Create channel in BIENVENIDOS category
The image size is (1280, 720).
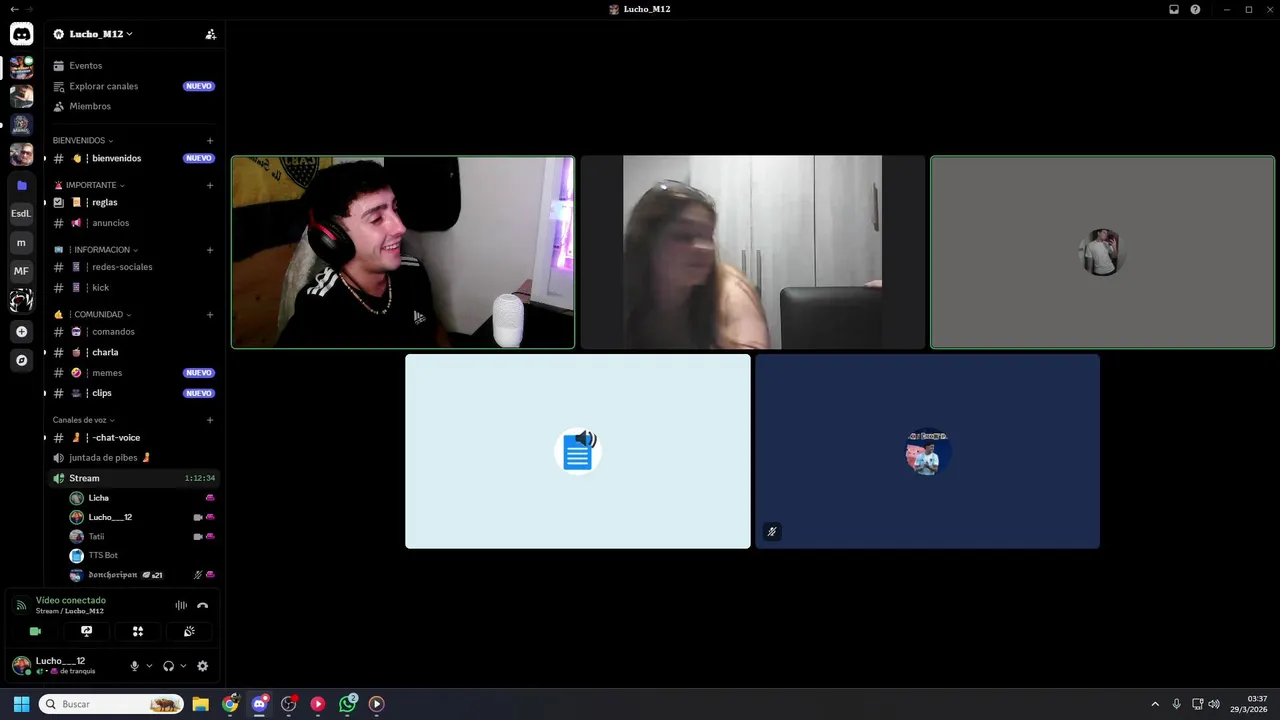coord(210,141)
